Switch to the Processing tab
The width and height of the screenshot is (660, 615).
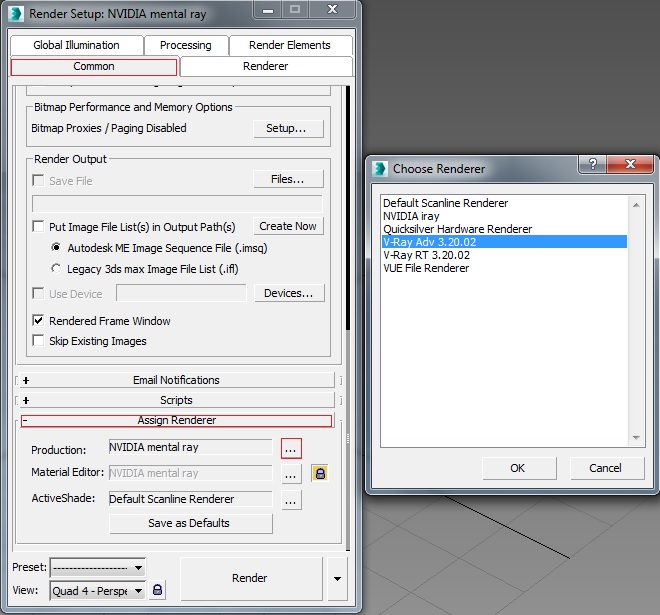tap(186, 45)
